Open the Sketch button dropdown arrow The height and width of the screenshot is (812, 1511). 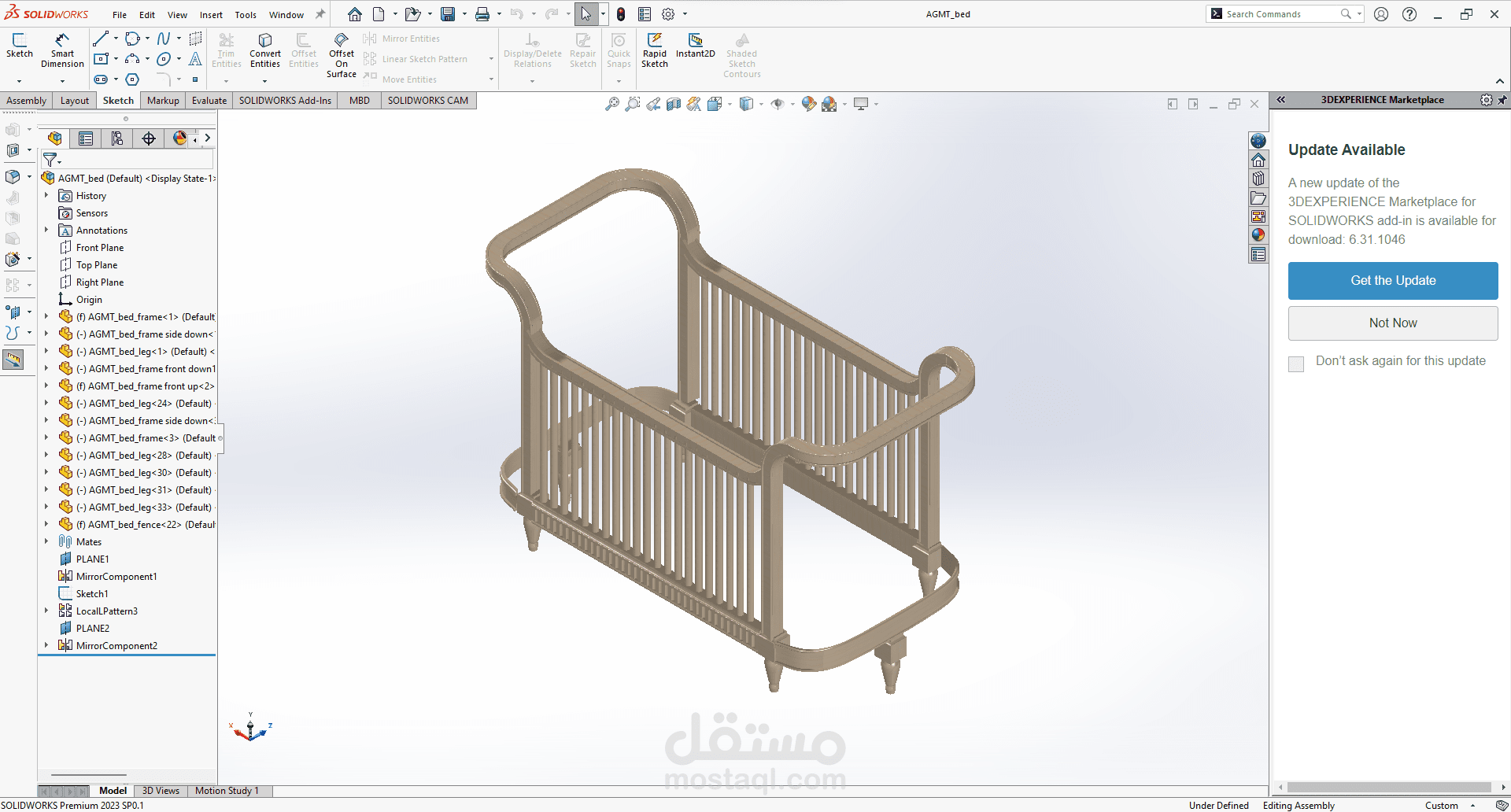[x=20, y=80]
